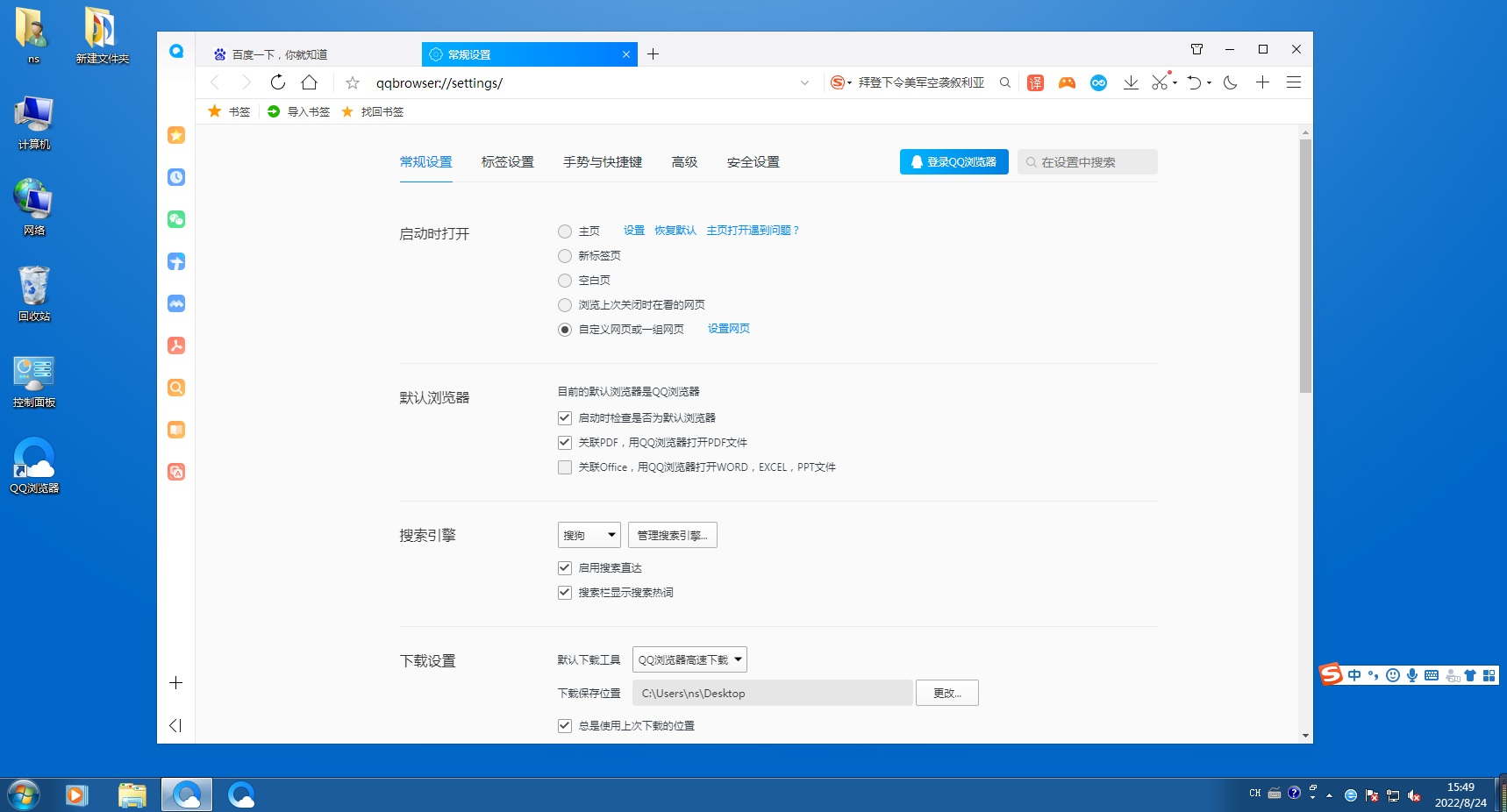Bookmark this page with the star icon
1507x812 pixels.
[x=353, y=82]
